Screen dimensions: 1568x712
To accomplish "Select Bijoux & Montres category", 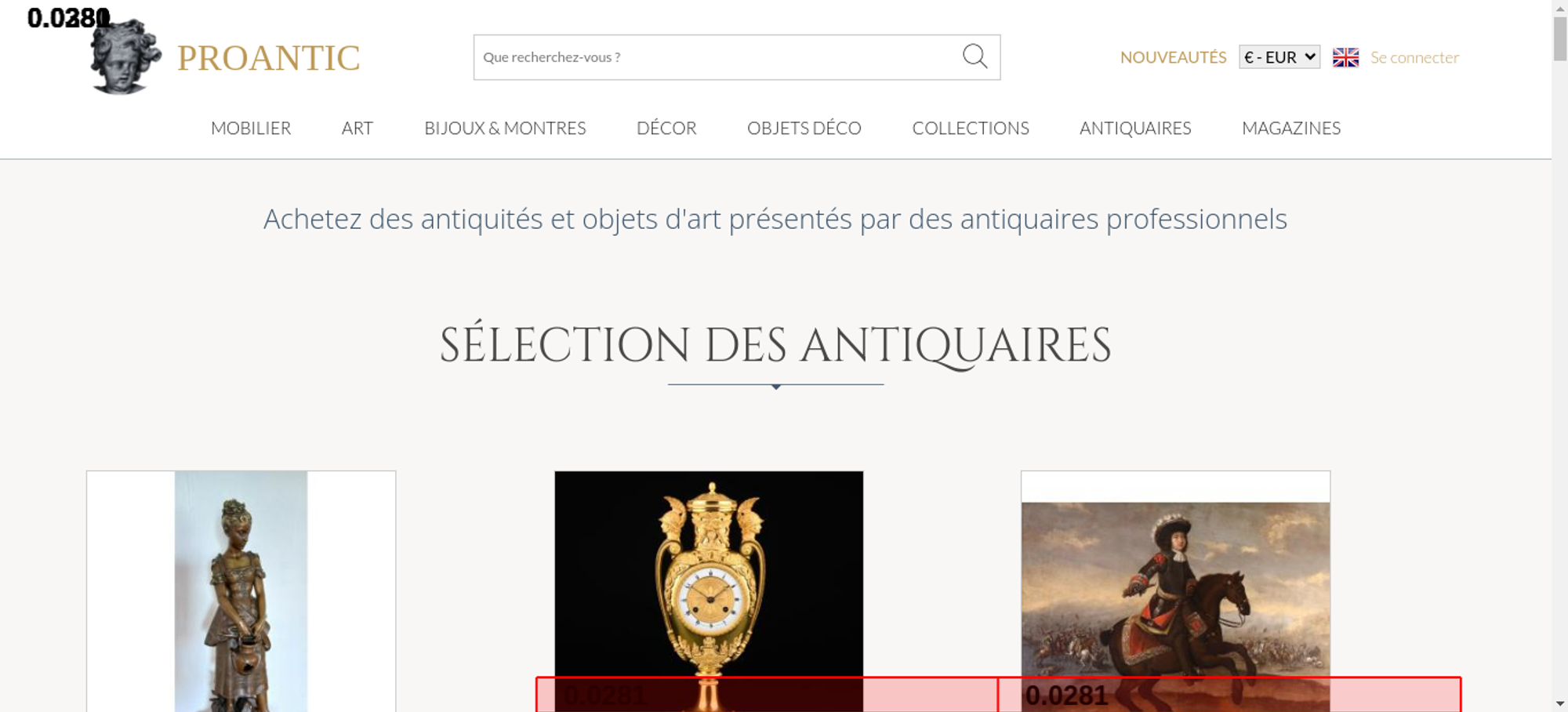I will pos(505,128).
